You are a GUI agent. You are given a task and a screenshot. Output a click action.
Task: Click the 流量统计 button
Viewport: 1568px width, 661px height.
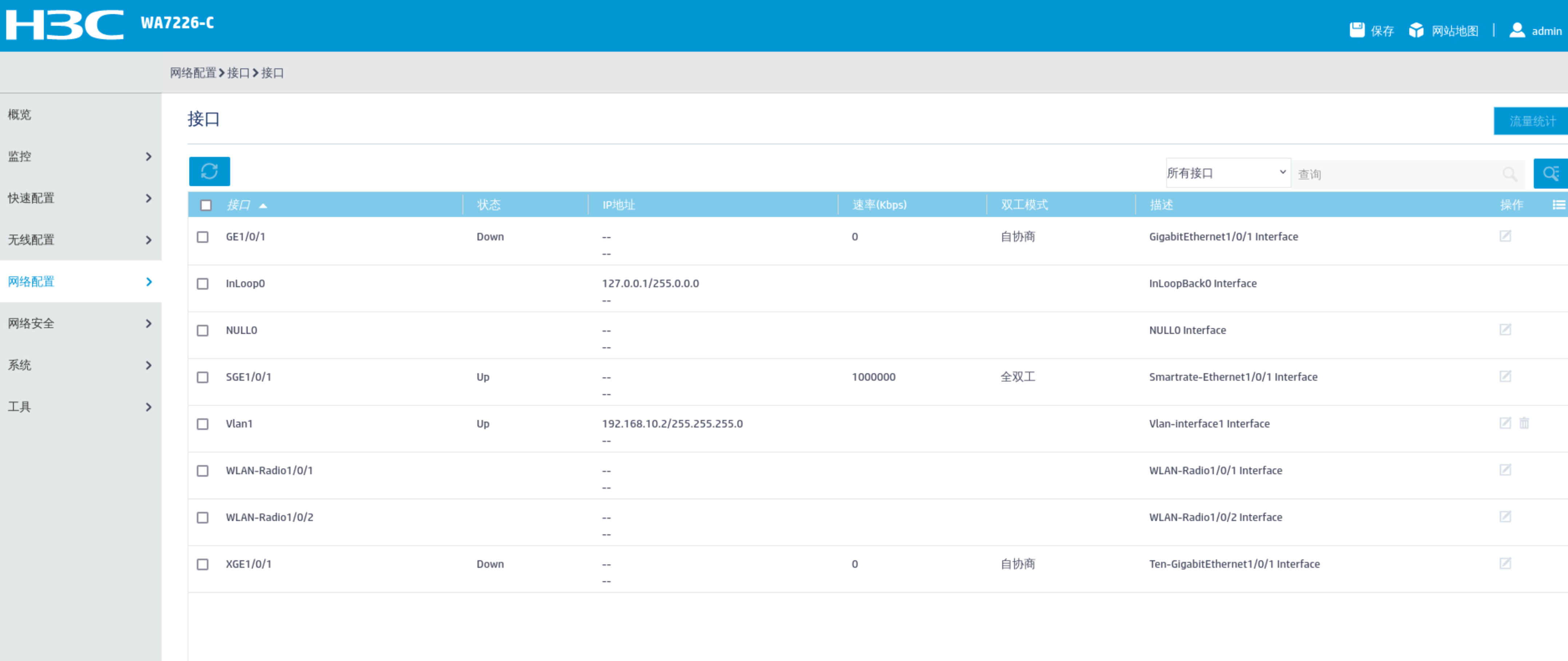tap(1532, 121)
